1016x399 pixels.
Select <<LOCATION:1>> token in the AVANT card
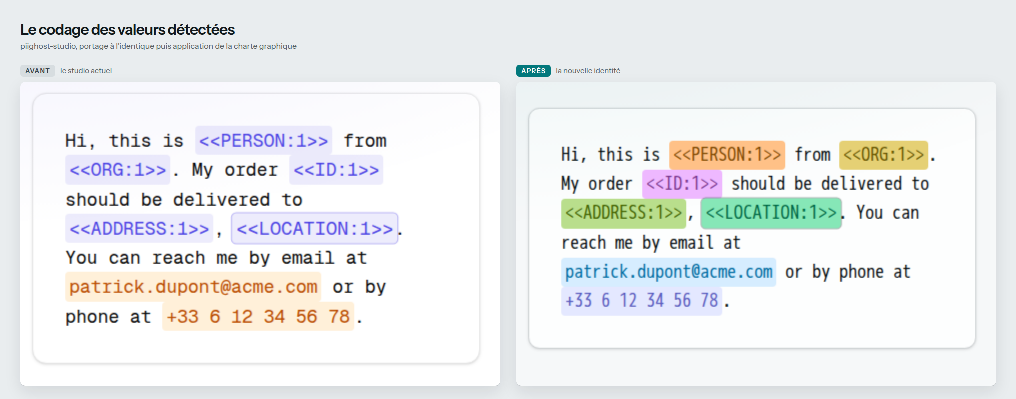(314, 229)
